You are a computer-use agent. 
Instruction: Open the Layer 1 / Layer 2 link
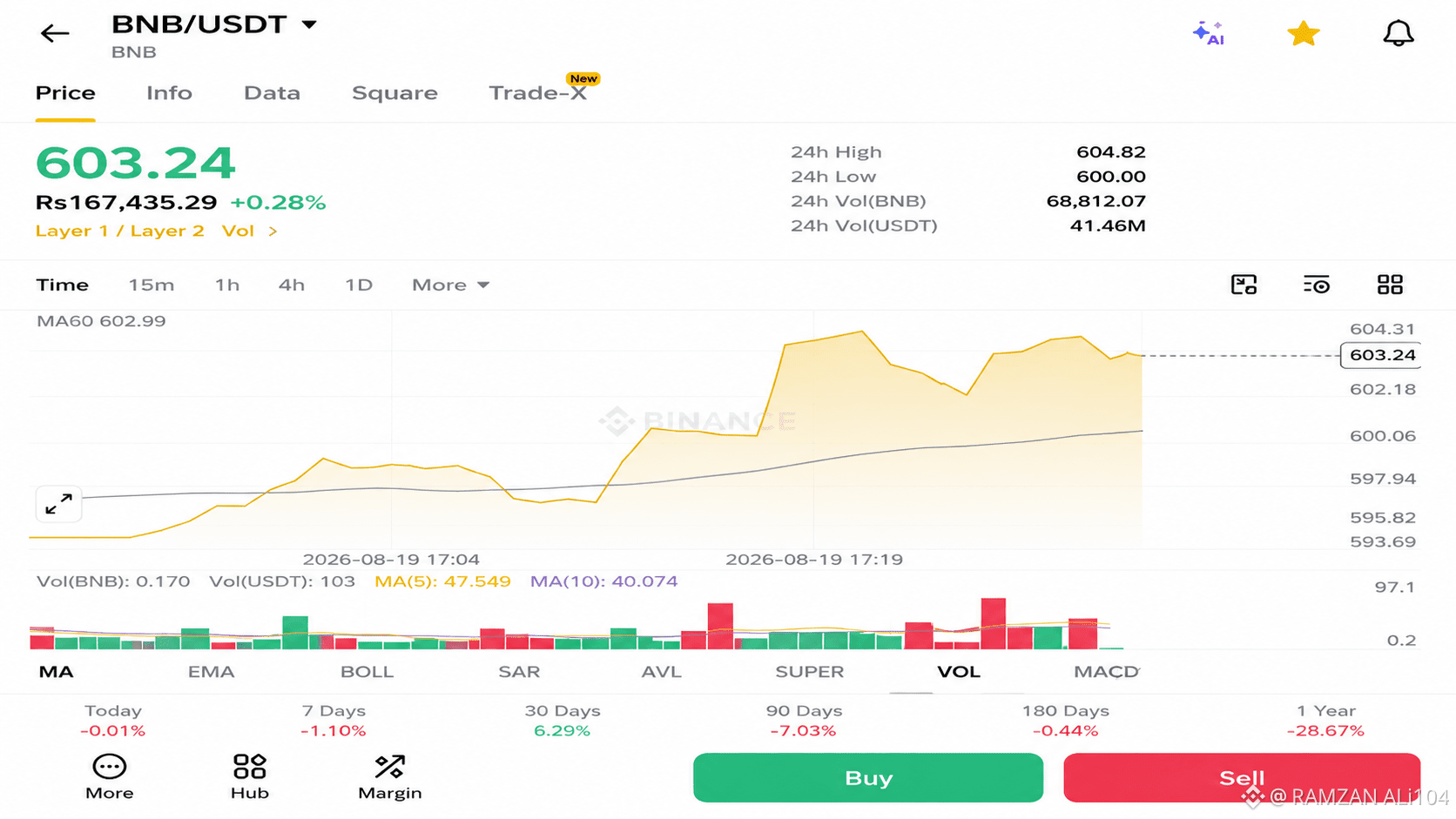point(120,231)
